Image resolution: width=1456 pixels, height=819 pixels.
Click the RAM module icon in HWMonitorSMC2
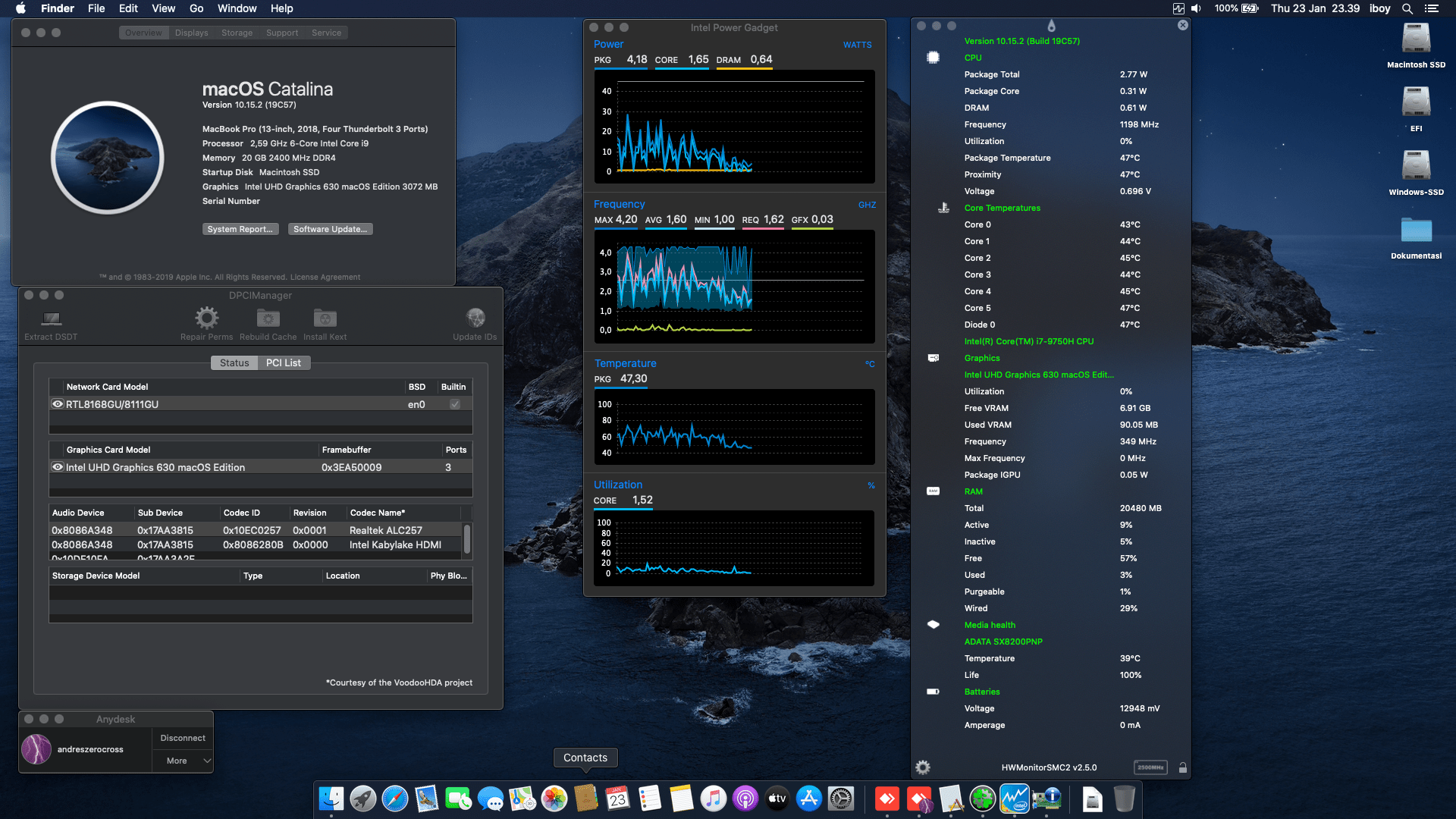(x=934, y=491)
